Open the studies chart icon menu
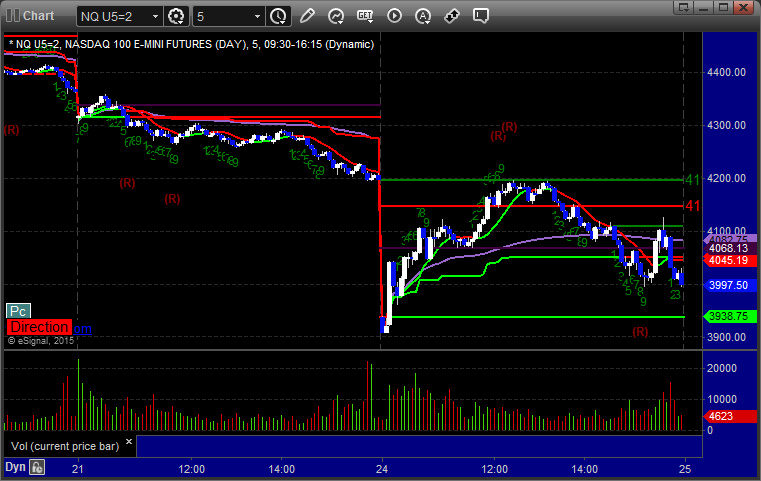The image size is (761, 481). point(336,16)
